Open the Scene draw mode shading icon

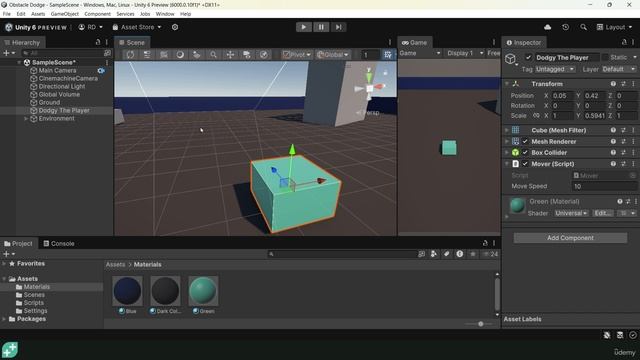click(180, 55)
